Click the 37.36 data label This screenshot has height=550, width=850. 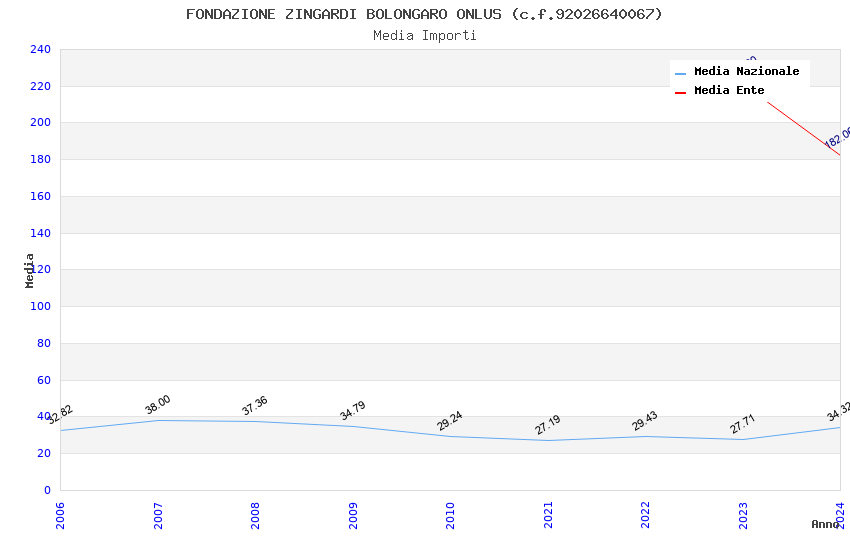[255, 406]
